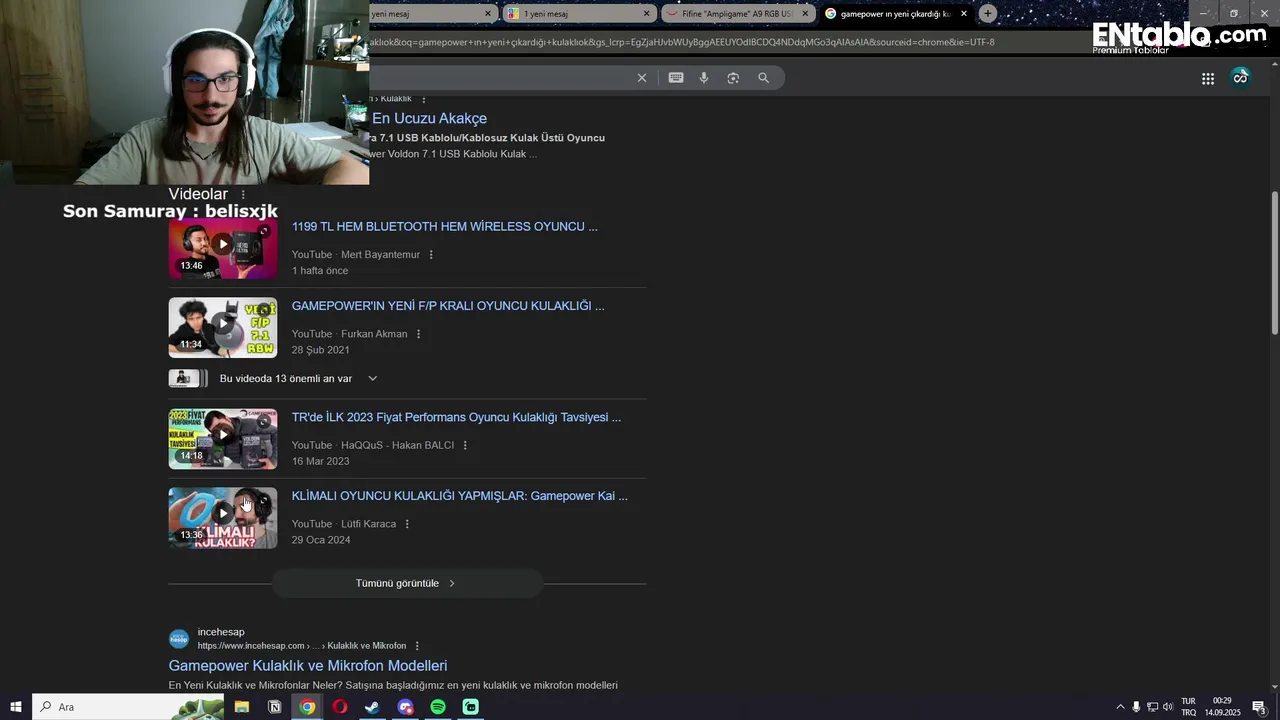
Task: Click the incehesap site favicon
Action: point(179,639)
